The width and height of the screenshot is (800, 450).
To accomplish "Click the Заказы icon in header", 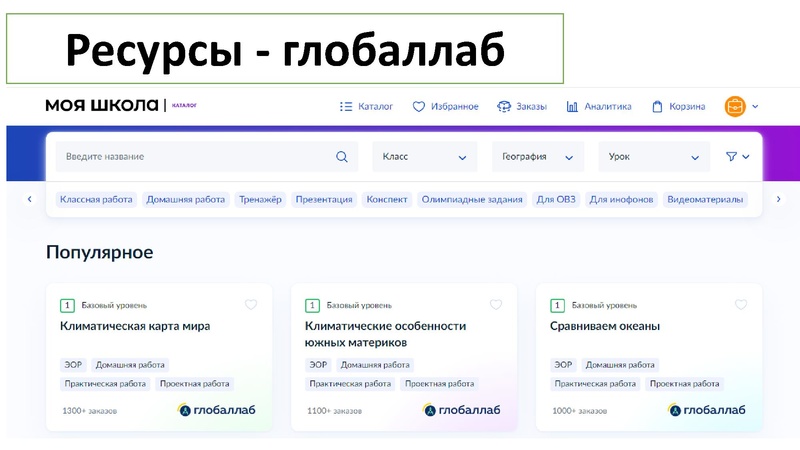I will tap(504, 107).
